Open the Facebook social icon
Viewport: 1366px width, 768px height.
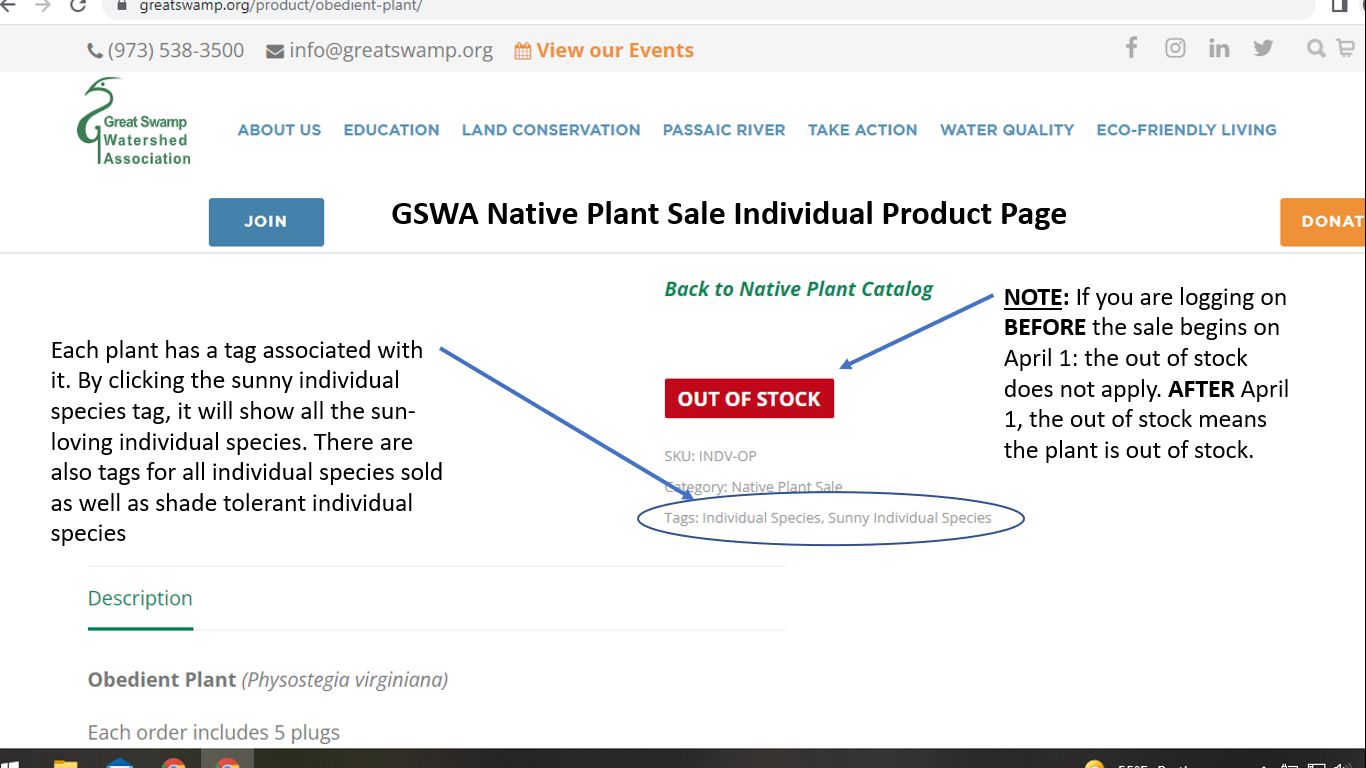(1131, 48)
